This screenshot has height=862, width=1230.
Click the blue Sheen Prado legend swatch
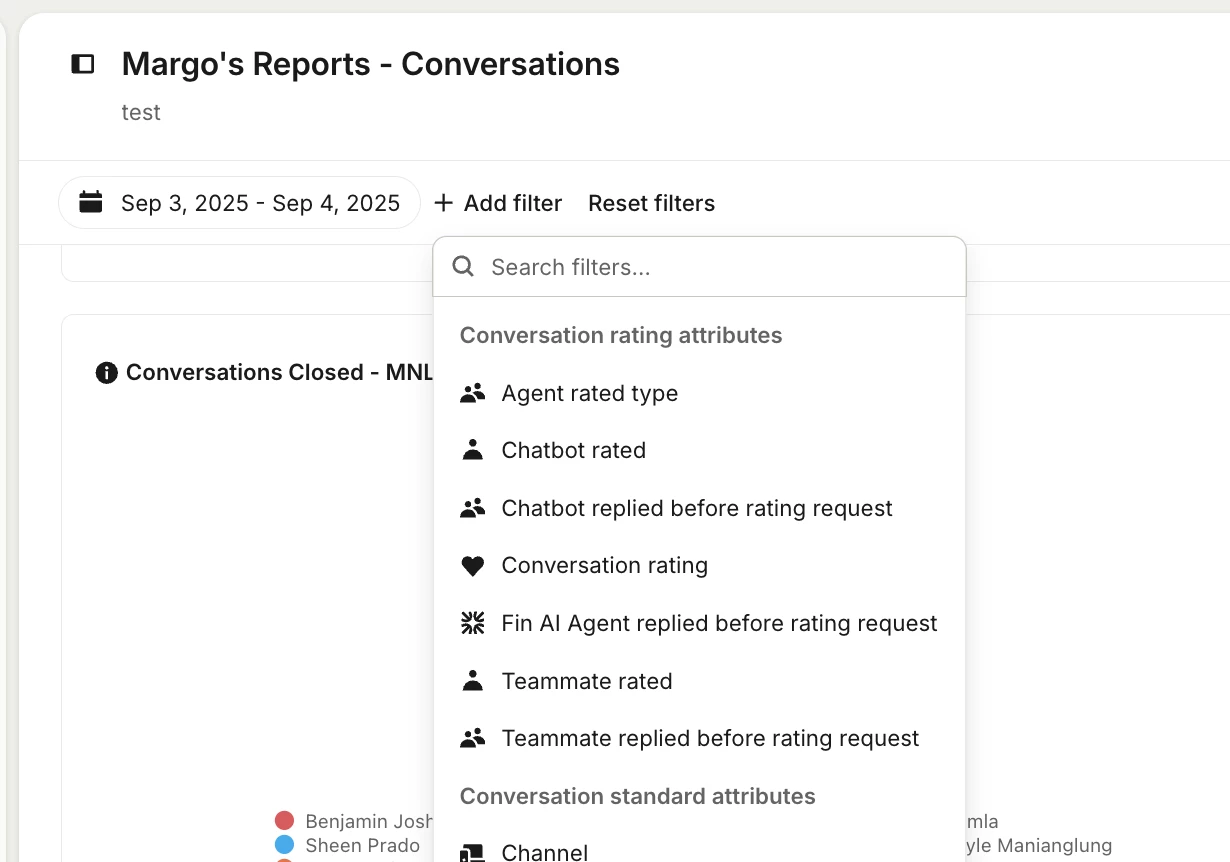coord(284,845)
